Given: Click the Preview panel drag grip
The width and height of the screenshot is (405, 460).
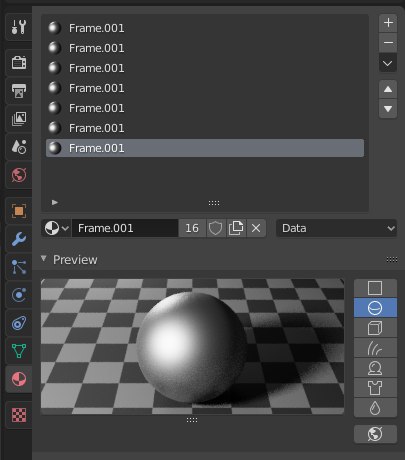Looking at the screenshot, I should pos(392,259).
